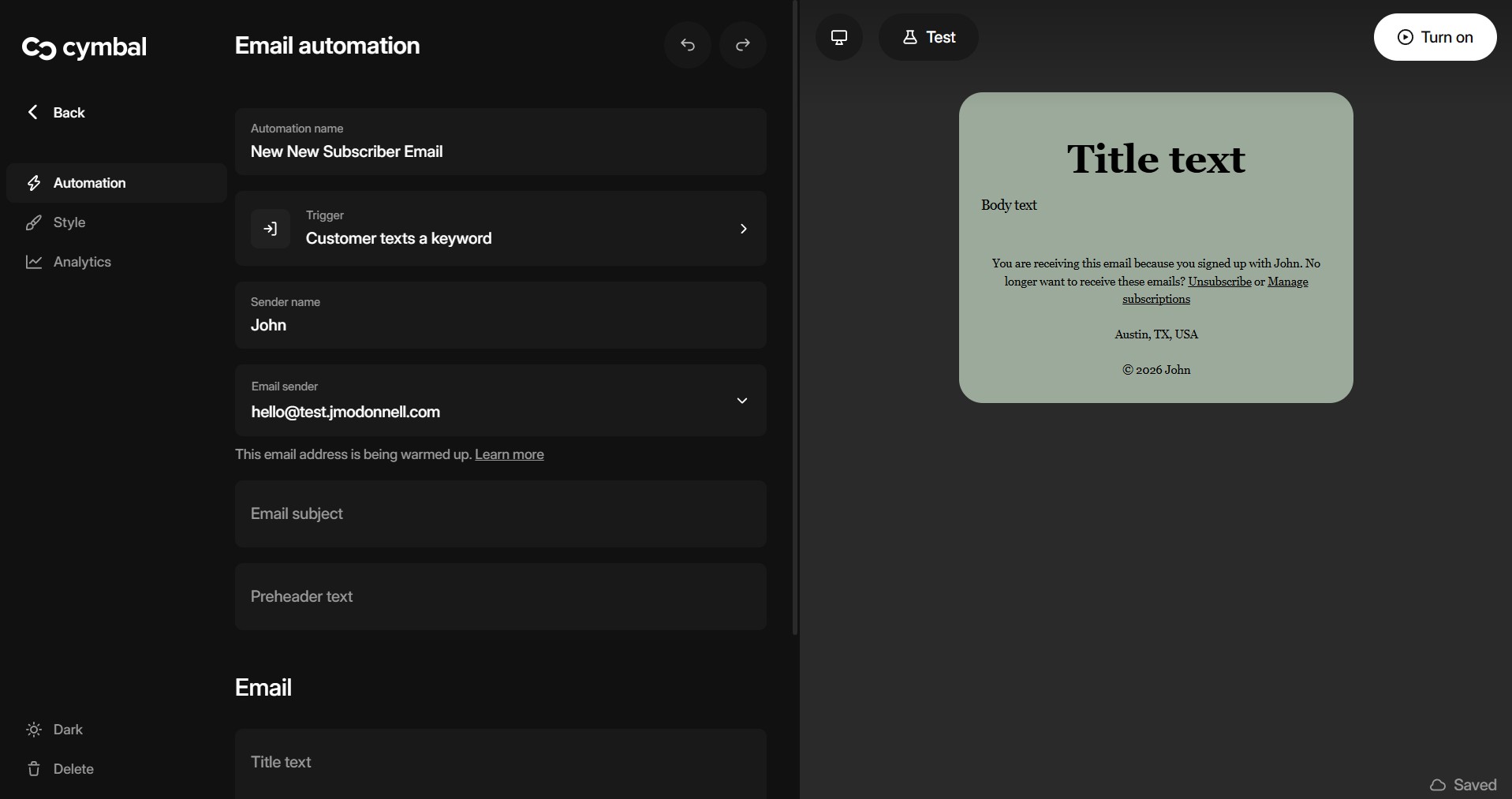Click the left panel vertical scrollbar
The image size is (1512, 799).
point(795,315)
